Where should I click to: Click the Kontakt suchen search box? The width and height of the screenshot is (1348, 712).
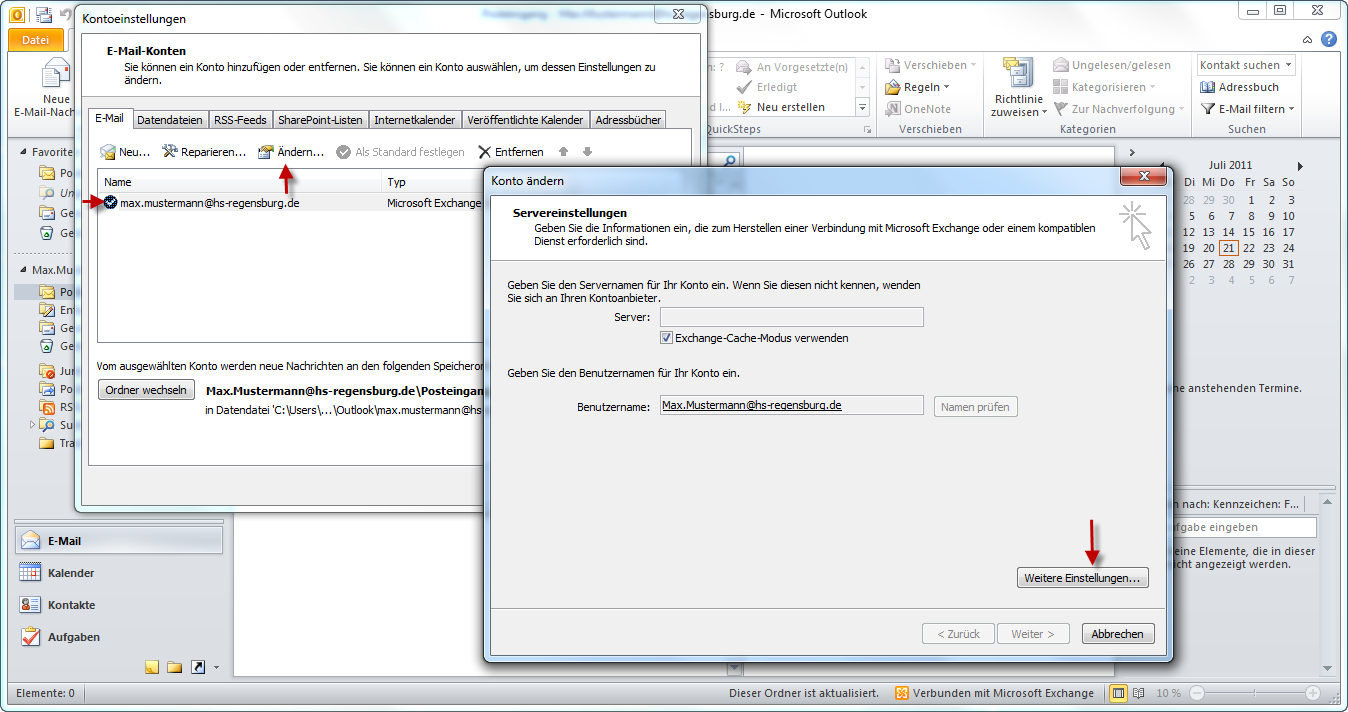point(1246,65)
